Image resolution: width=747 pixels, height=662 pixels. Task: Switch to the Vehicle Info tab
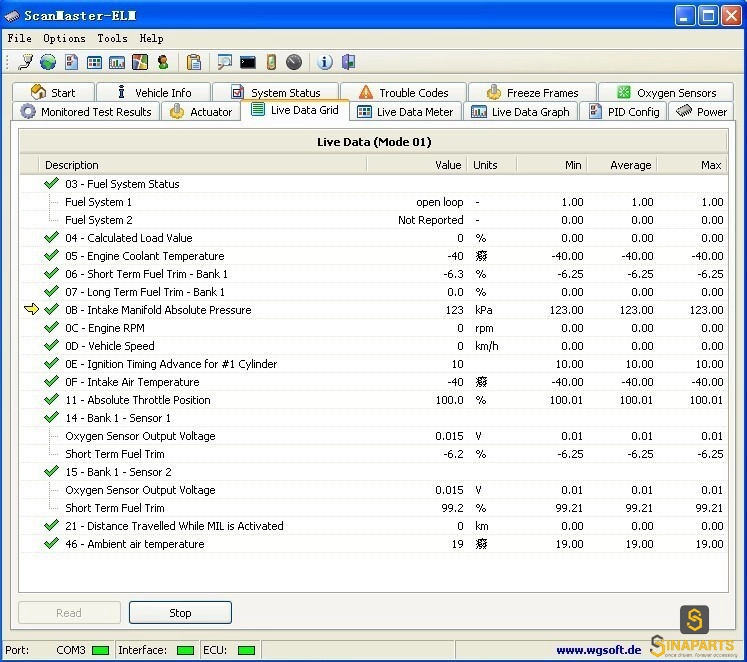[x=153, y=92]
